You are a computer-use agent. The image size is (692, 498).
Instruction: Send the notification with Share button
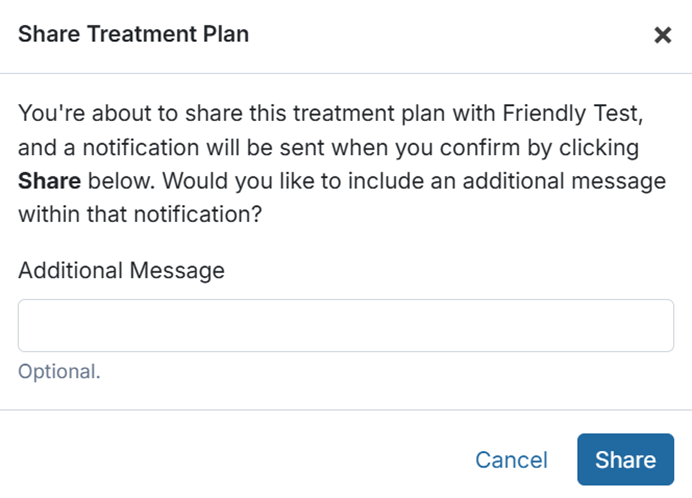click(x=625, y=459)
